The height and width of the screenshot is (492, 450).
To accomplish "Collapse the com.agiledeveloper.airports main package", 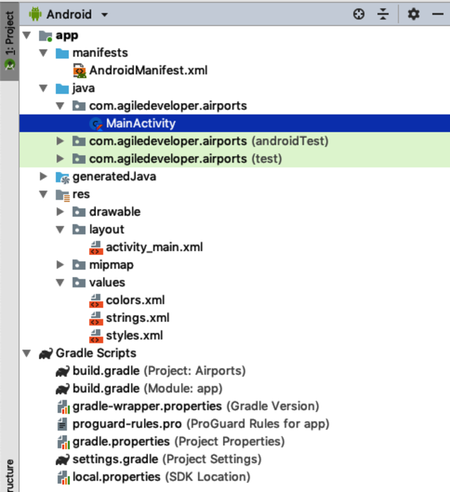I will click(x=60, y=106).
